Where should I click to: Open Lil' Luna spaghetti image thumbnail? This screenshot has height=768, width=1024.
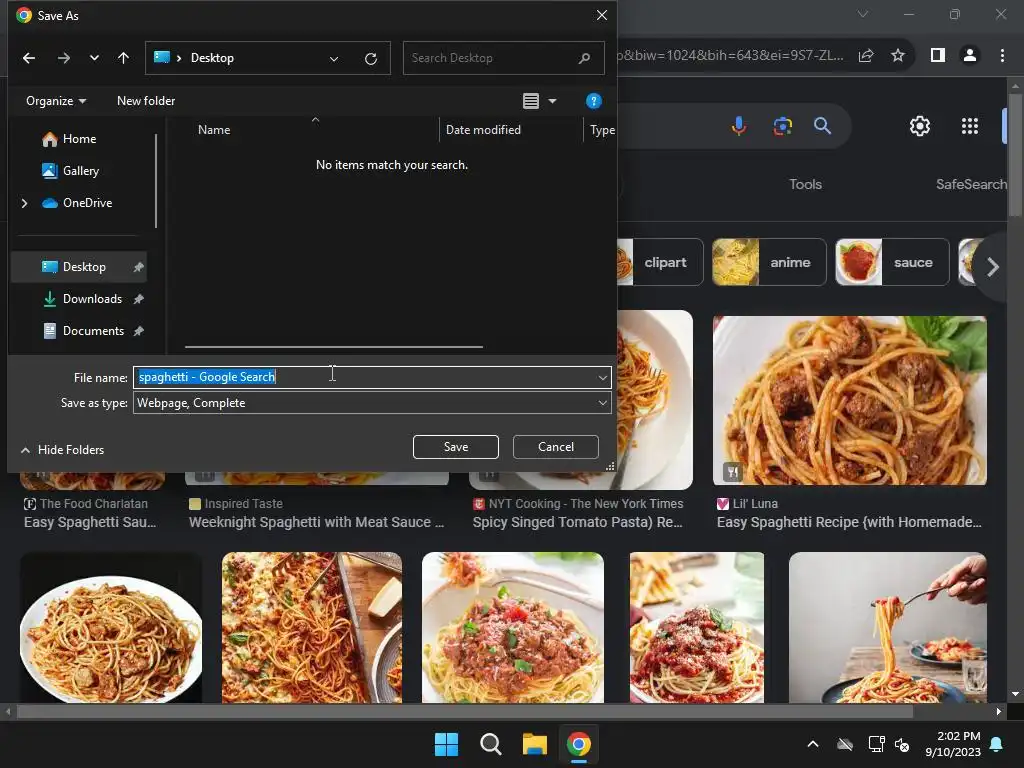click(x=850, y=400)
